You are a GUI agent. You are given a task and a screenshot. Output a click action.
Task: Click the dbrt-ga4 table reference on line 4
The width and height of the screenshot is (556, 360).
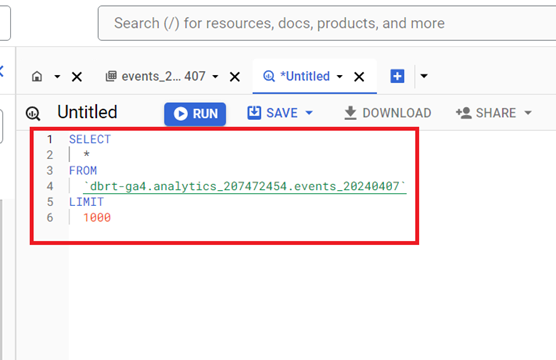click(245, 187)
